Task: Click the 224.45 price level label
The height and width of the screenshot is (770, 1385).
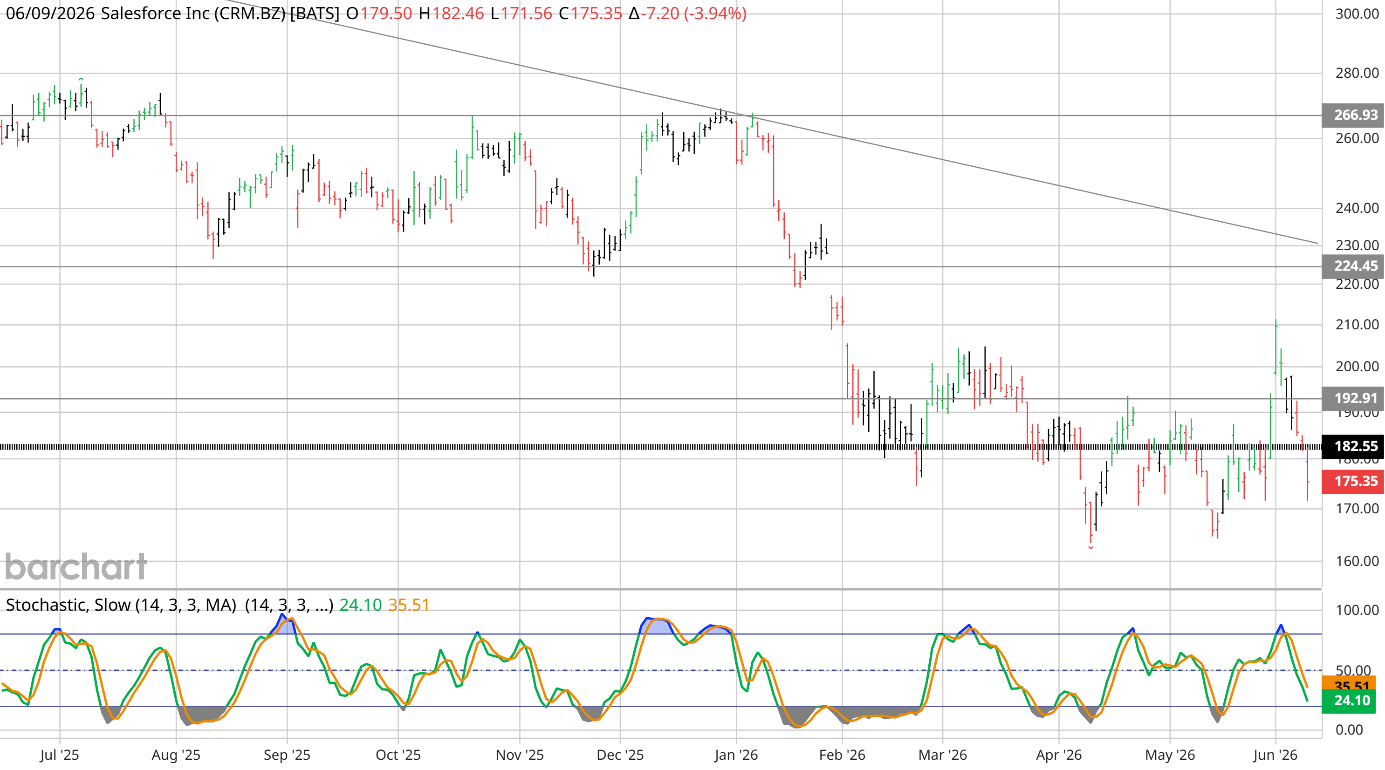Action: 1352,266
